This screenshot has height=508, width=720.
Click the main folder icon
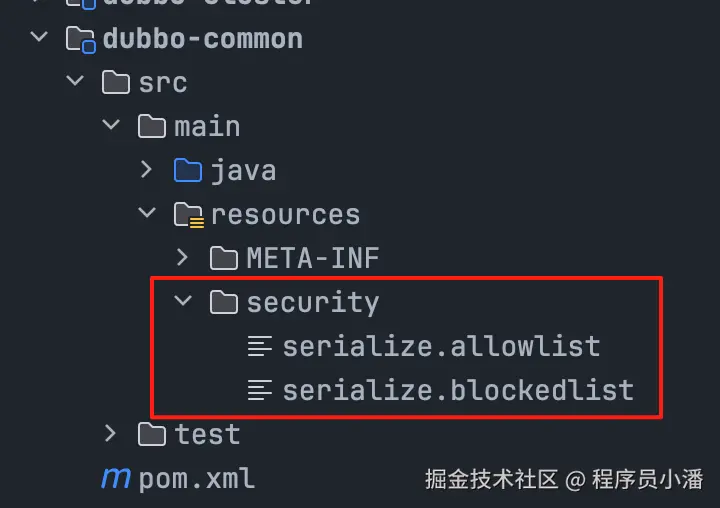click(152, 126)
